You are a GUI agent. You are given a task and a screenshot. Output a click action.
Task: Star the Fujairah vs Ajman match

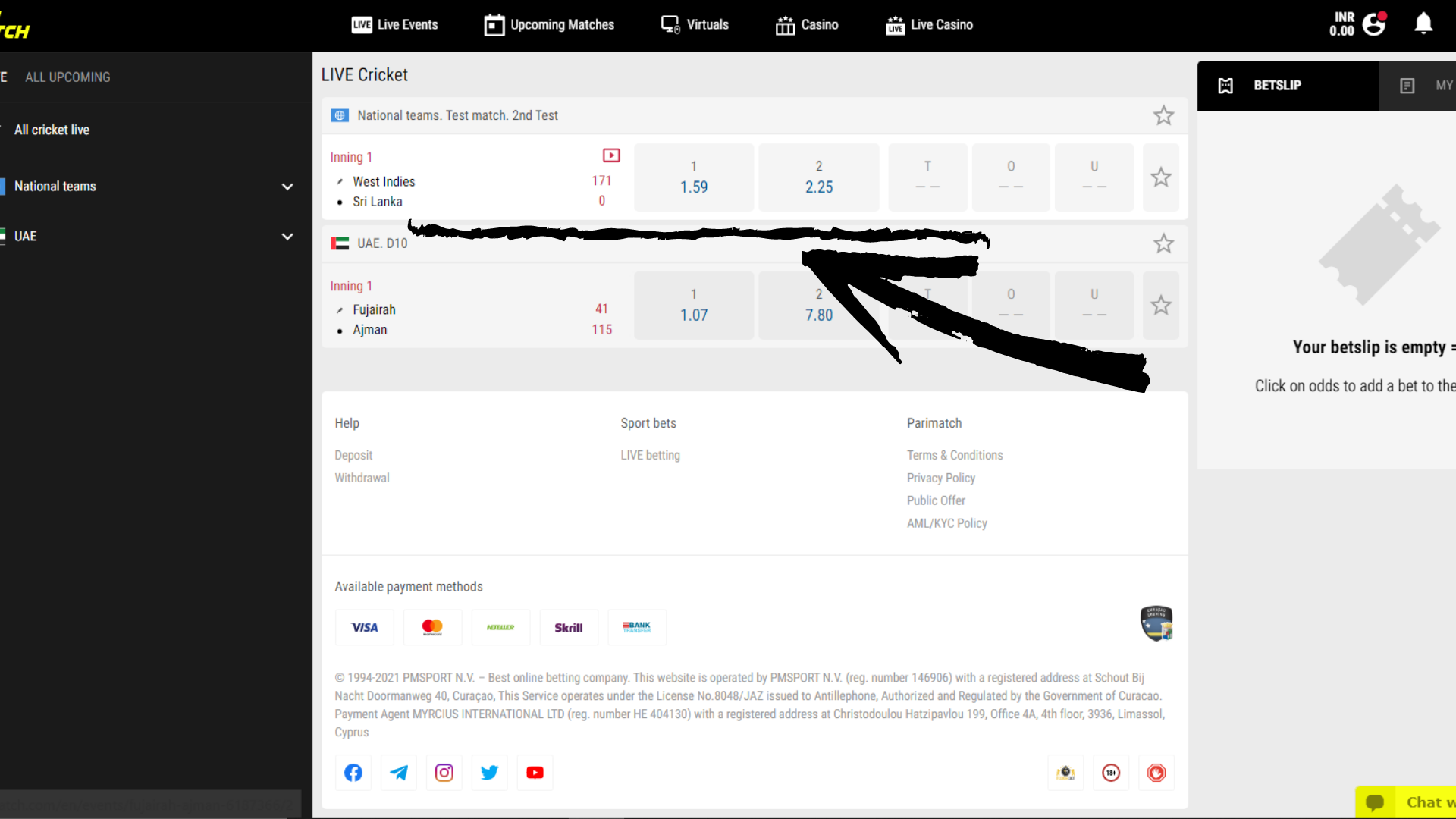coord(1161,306)
